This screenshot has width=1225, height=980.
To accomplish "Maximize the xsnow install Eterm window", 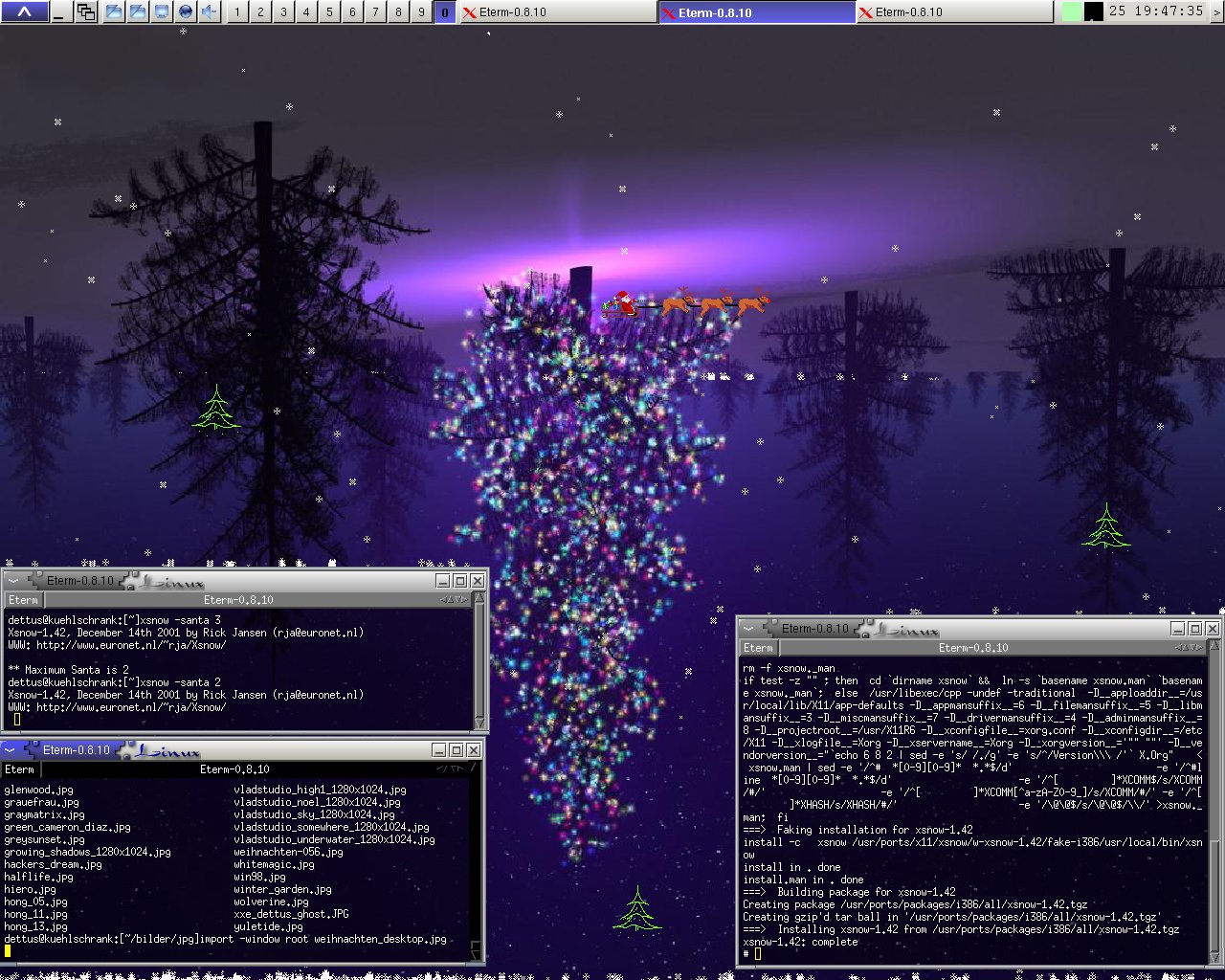I will (1194, 629).
